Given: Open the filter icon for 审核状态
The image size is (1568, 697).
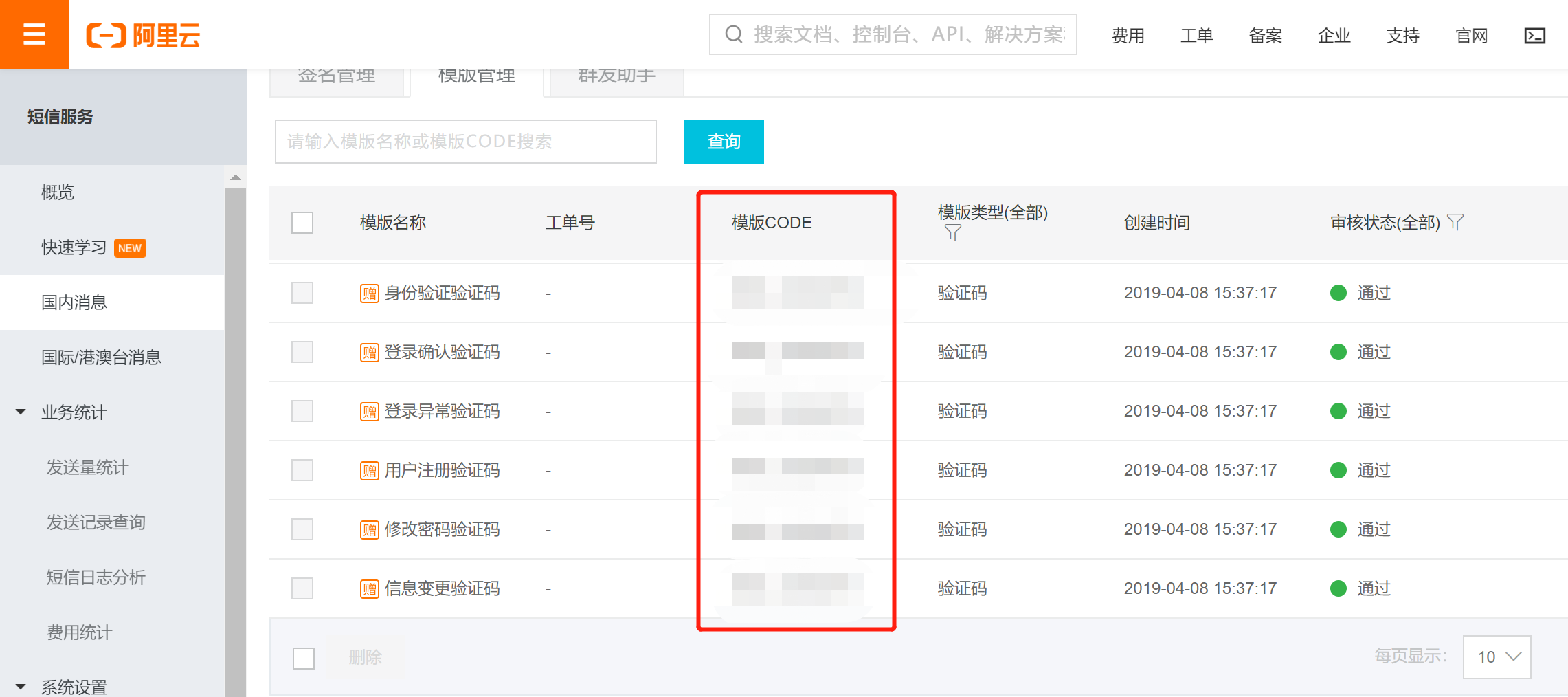Looking at the screenshot, I should [1455, 222].
